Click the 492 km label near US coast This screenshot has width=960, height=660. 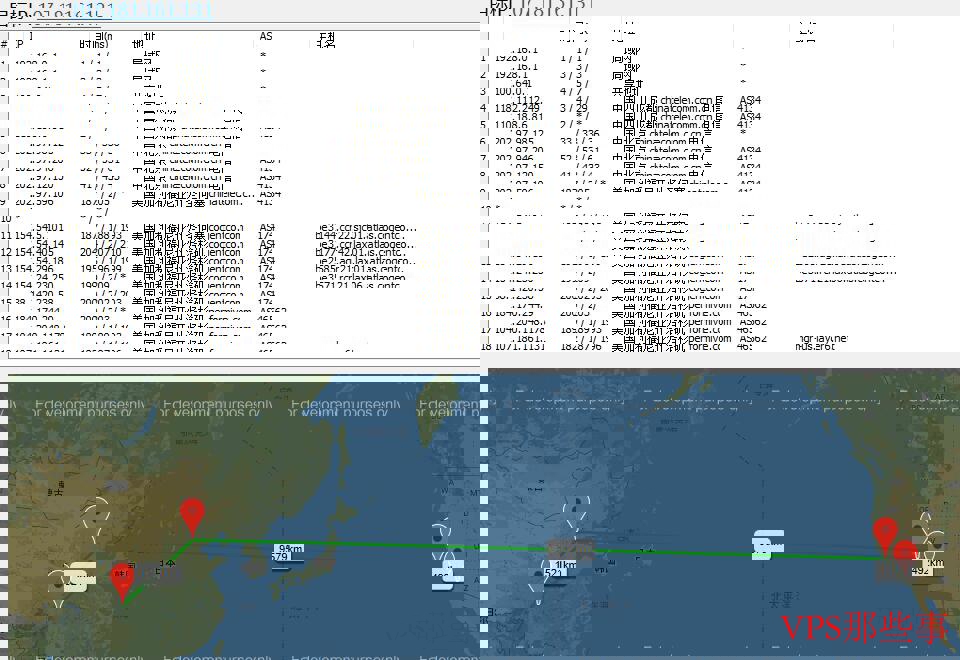pos(922,570)
